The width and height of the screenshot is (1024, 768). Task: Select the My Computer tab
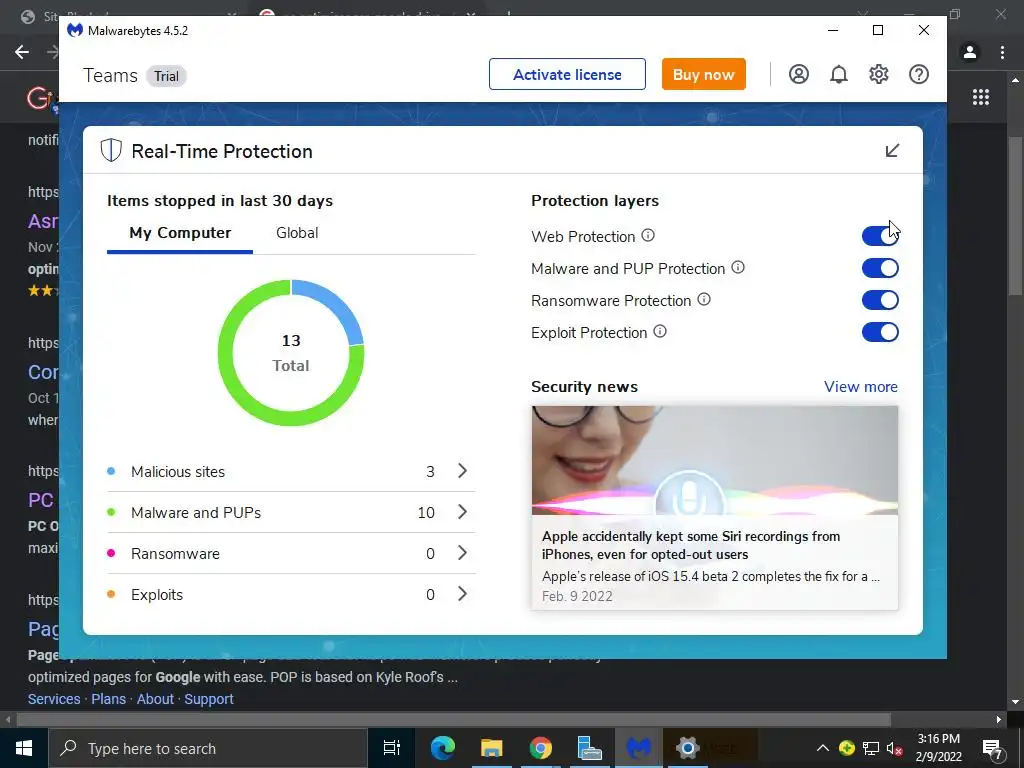[180, 233]
